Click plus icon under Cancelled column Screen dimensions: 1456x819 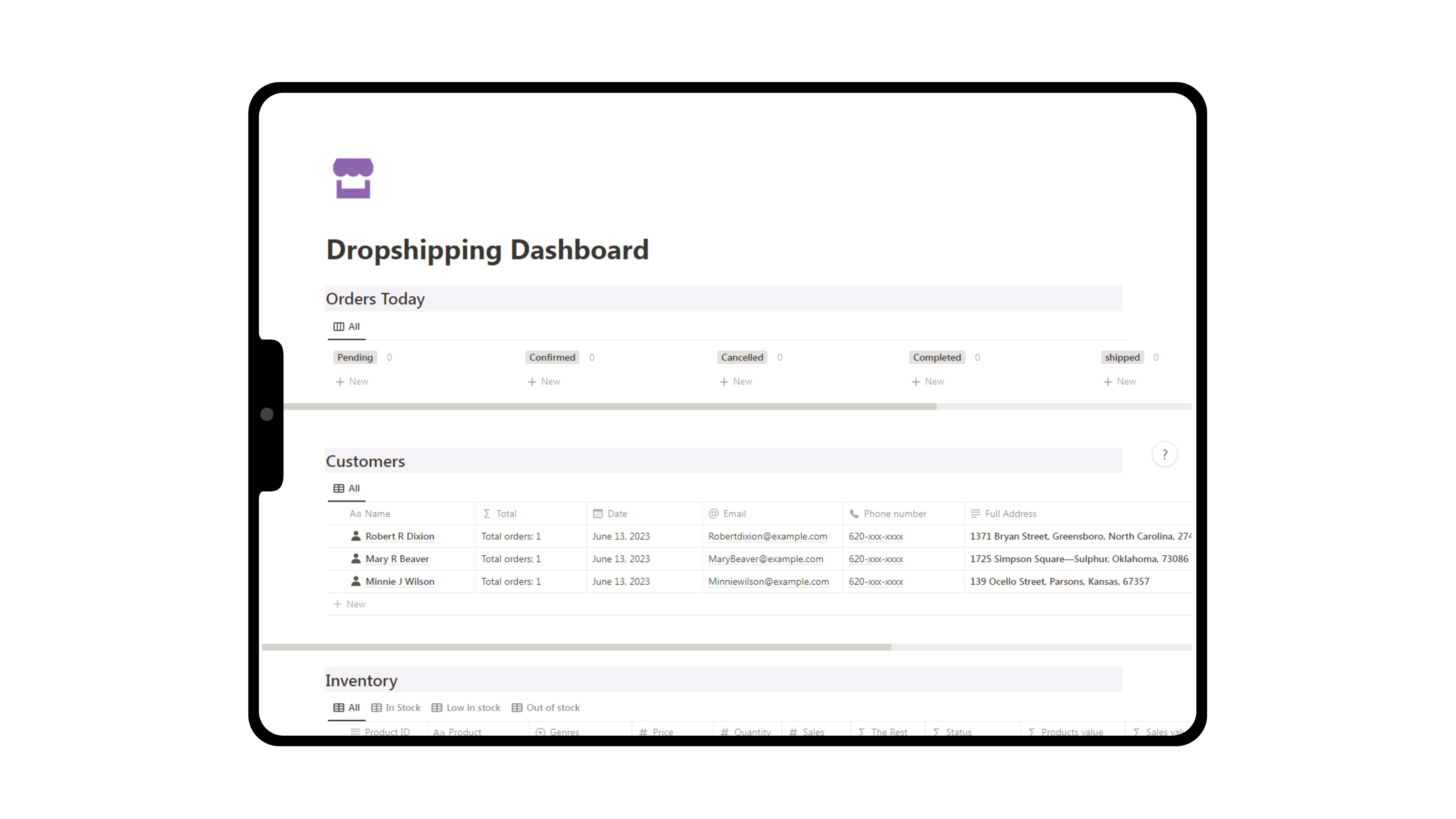(x=724, y=382)
